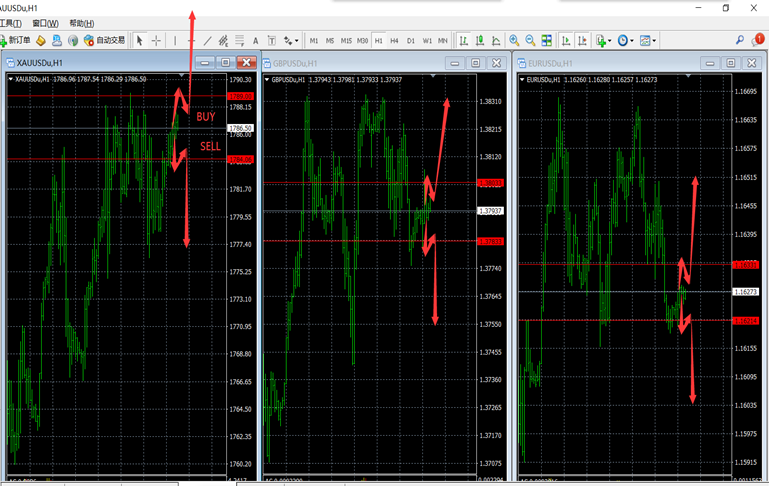
Task: Open the periodicity clock dropdown
Action: pyautogui.click(x=626, y=41)
